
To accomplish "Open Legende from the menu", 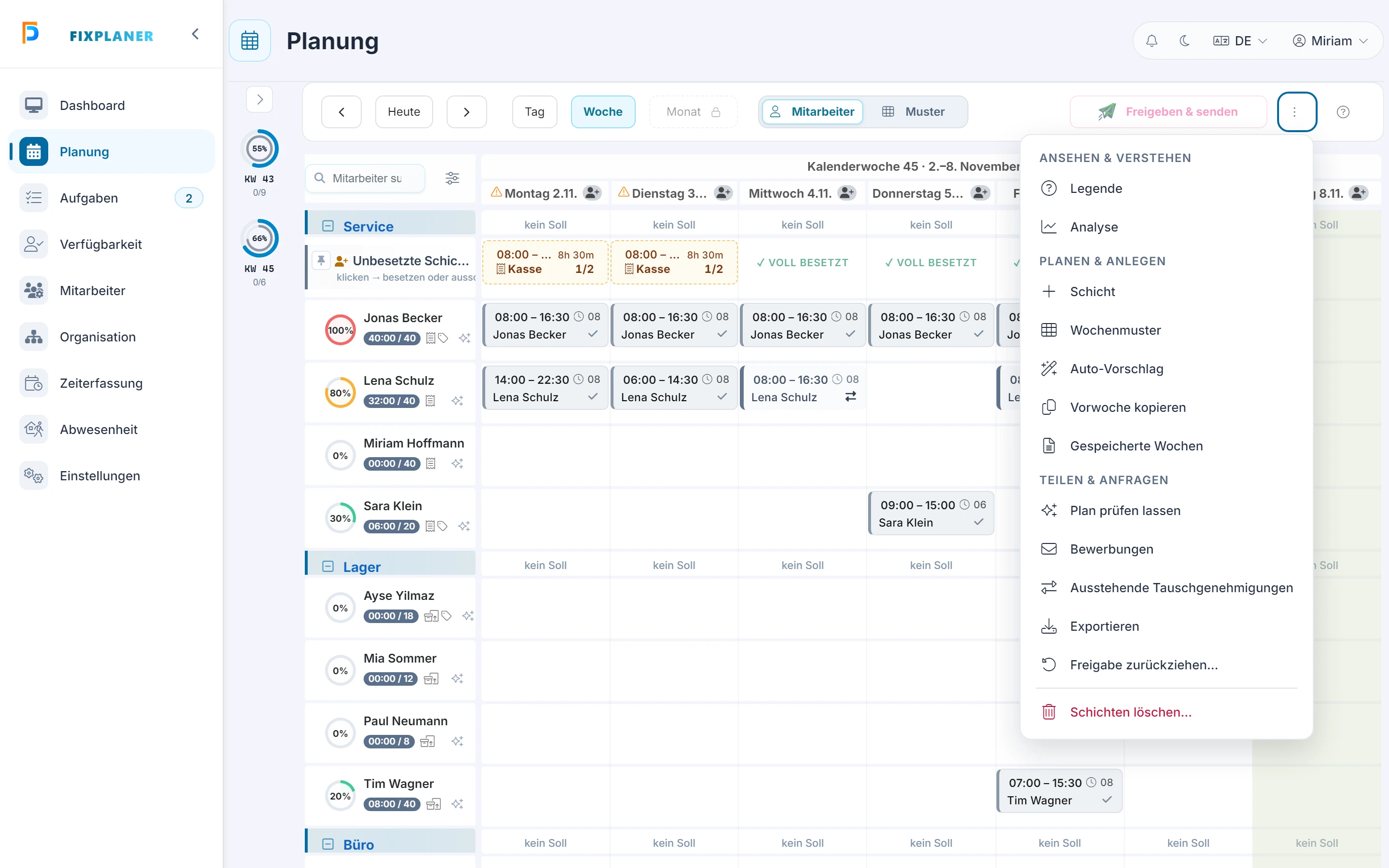I will pos(1166,188).
